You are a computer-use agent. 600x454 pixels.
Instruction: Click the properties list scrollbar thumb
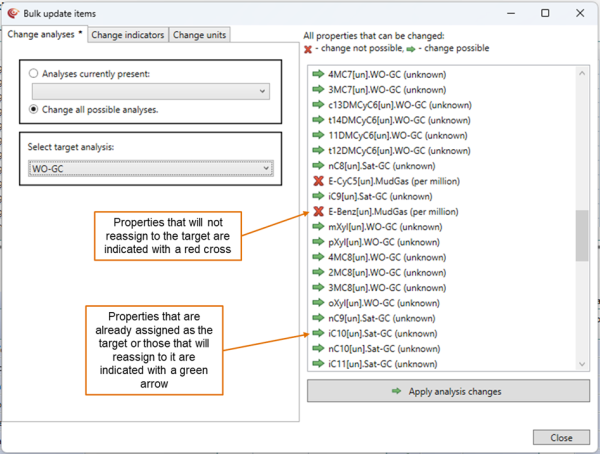581,234
